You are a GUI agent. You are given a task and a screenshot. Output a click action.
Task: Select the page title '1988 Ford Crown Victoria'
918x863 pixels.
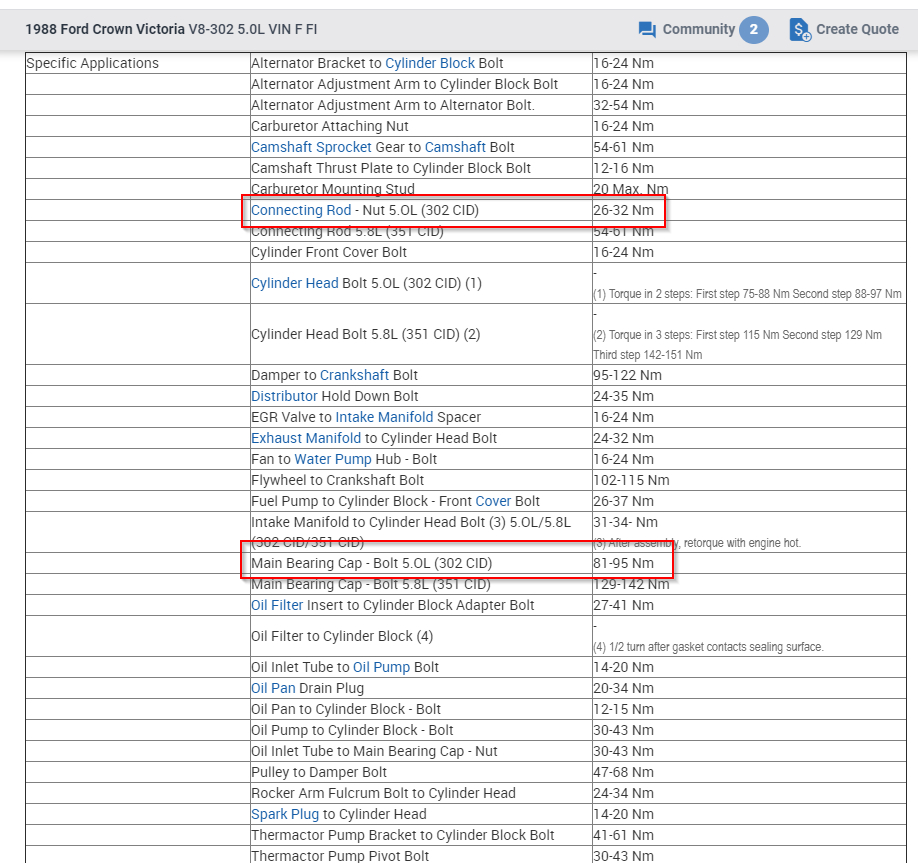click(105, 29)
